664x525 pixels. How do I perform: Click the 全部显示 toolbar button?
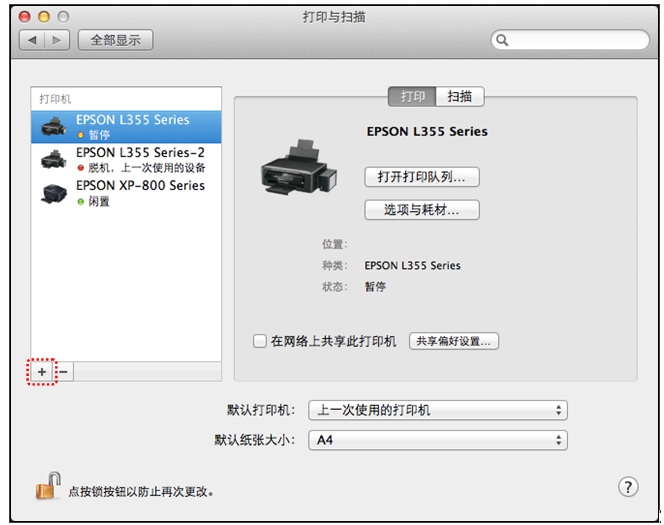click(115, 40)
